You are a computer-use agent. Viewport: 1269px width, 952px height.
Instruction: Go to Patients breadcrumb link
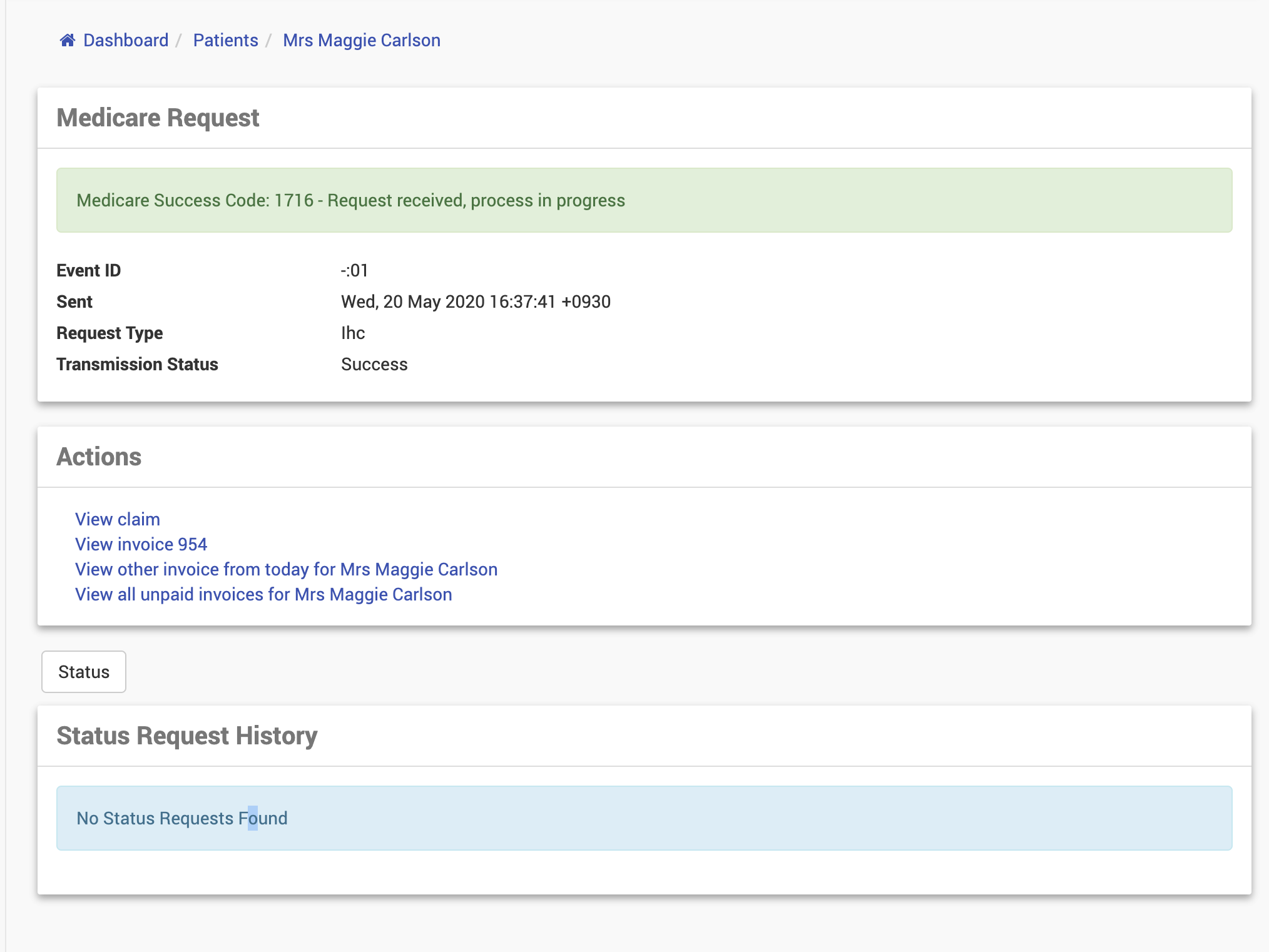225,41
